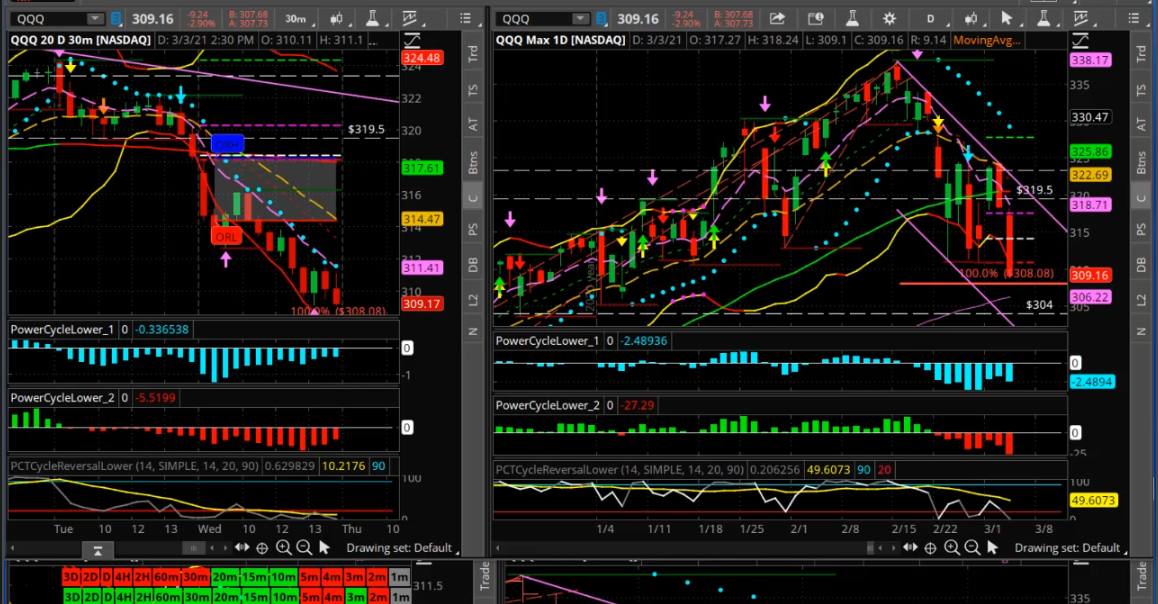Select the pointer cursor under the 30m chart
Image resolution: width=1158 pixels, height=604 pixels.
[324, 548]
